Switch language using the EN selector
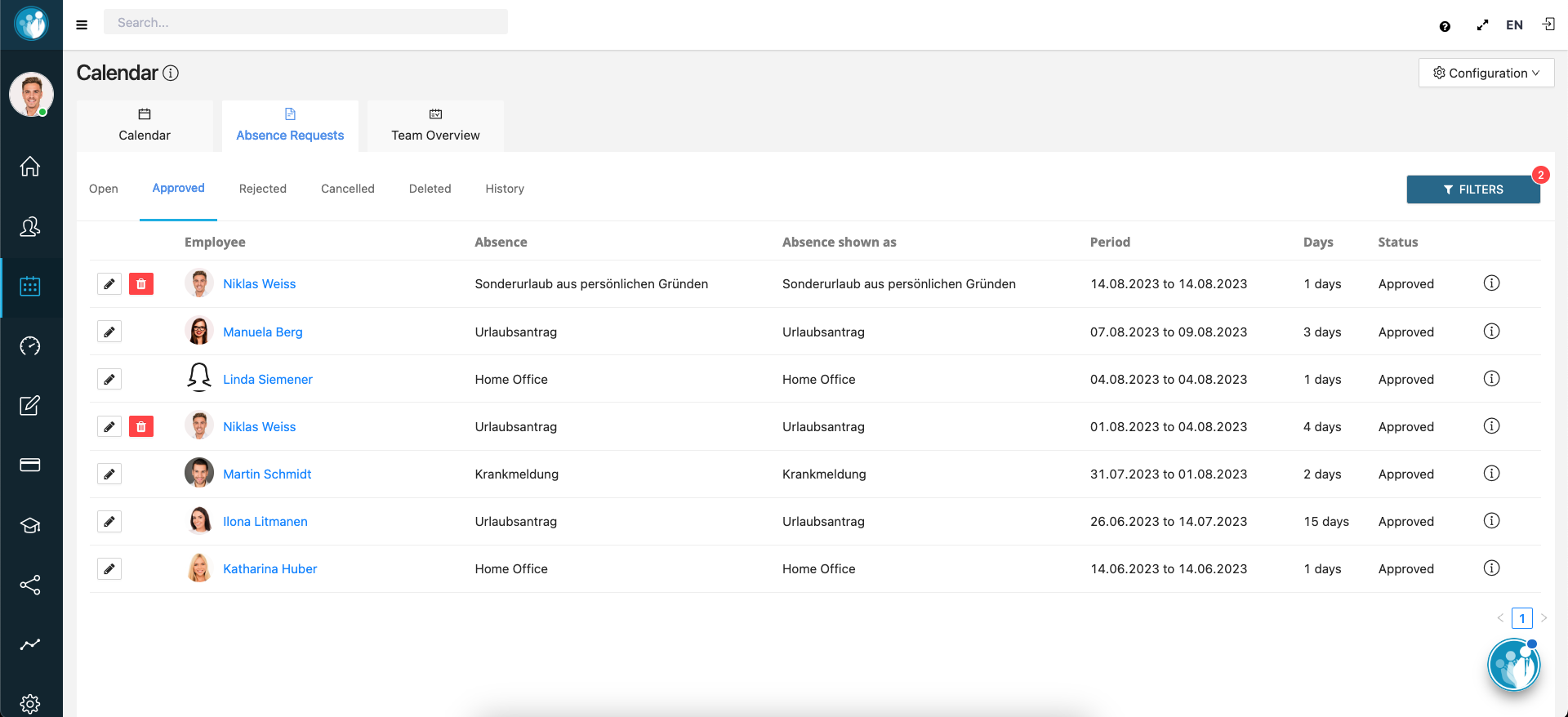1568x717 pixels. [1514, 25]
